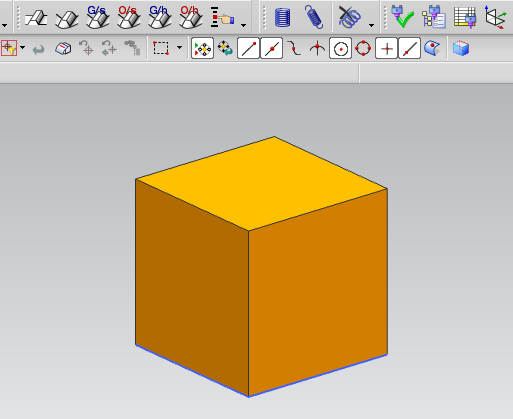The width and height of the screenshot is (513, 419).
Task: Click the pointing-hand list selection icon
Action: 222,17
